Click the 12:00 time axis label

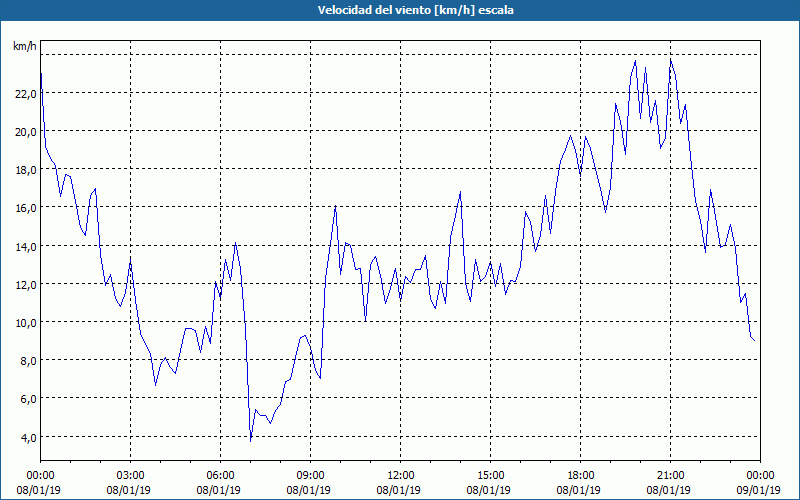point(401,476)
